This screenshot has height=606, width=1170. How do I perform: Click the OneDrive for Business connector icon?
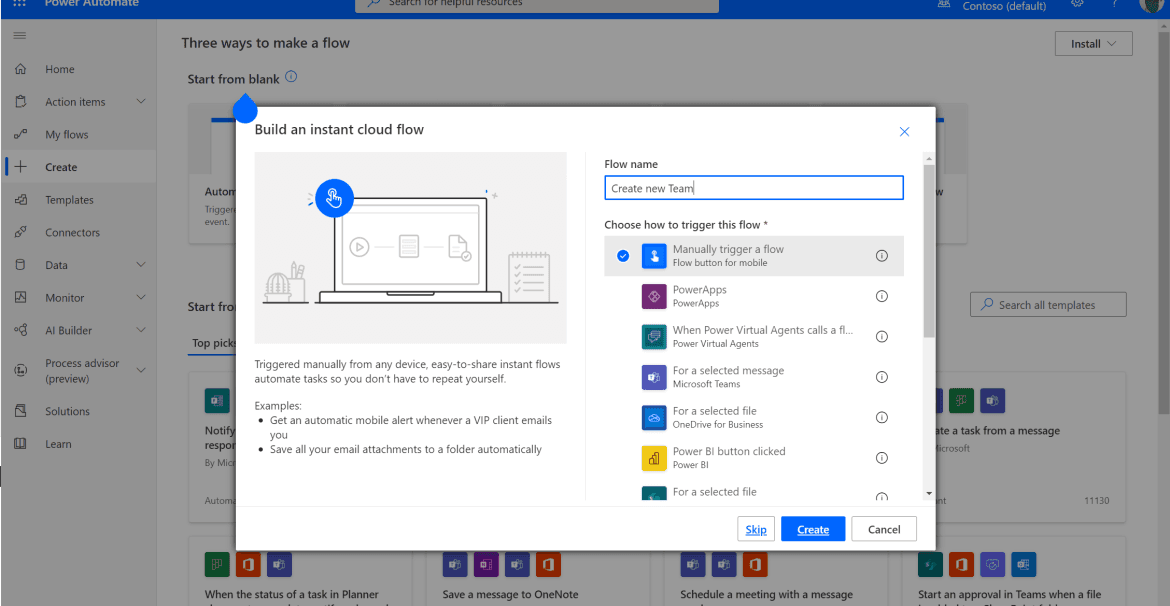tap(654, 417)
